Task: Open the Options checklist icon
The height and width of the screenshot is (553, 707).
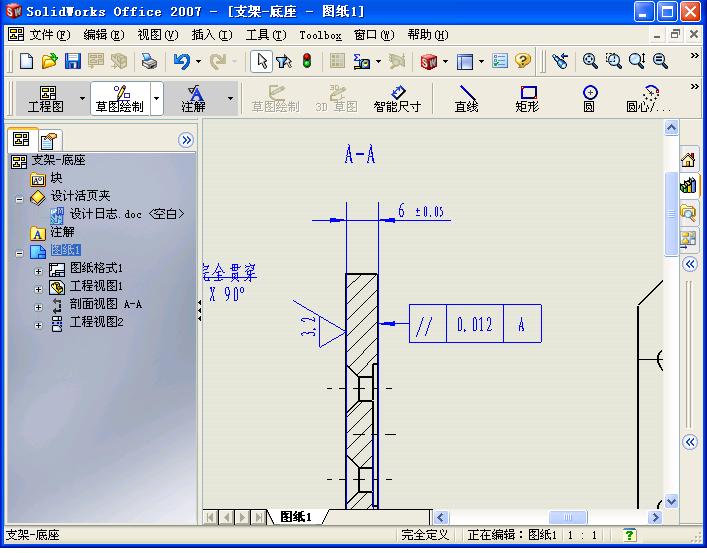Action: 500,61
